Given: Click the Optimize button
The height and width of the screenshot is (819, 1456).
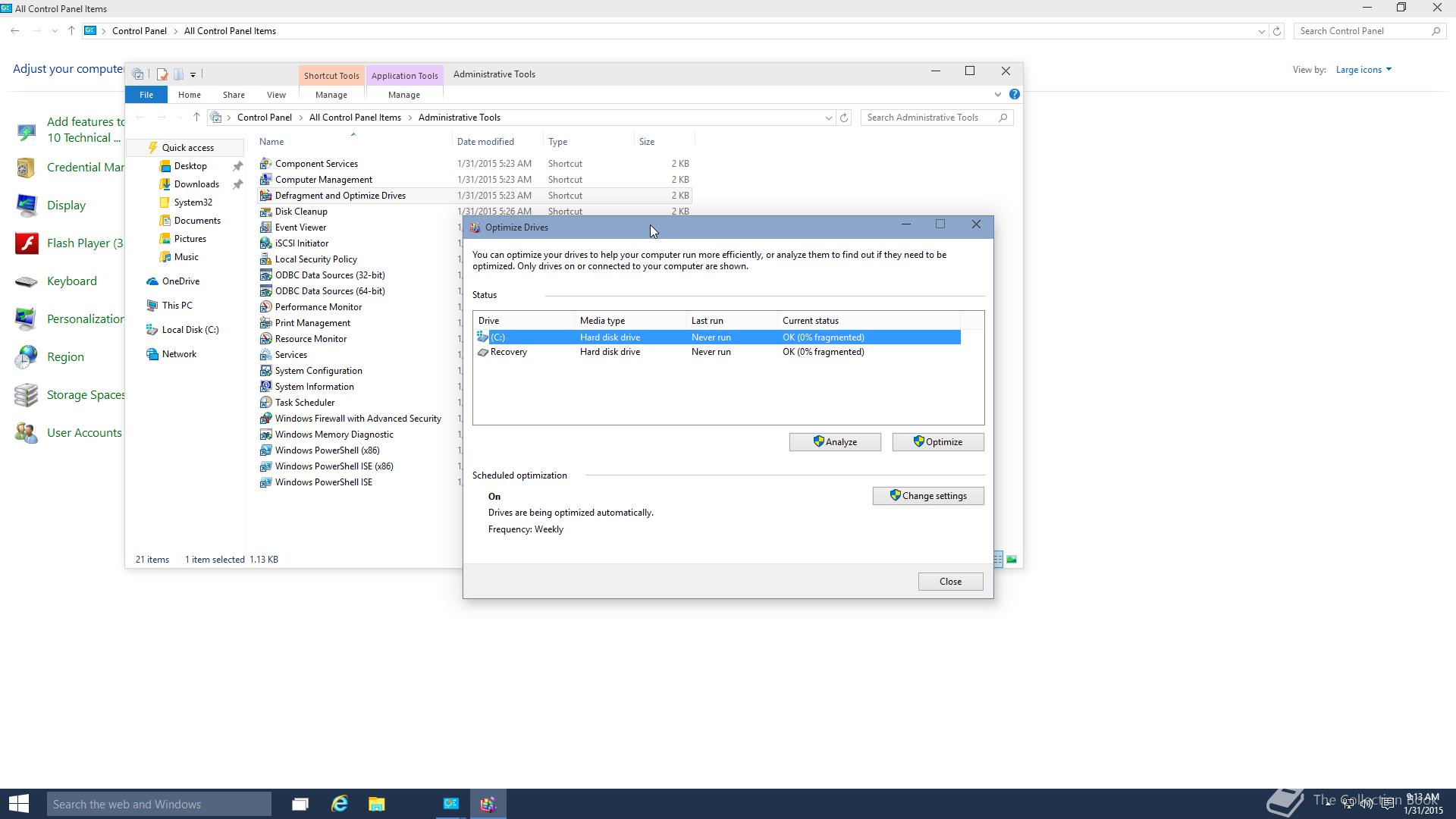Looking at the screenshot, I should (938, 442).
